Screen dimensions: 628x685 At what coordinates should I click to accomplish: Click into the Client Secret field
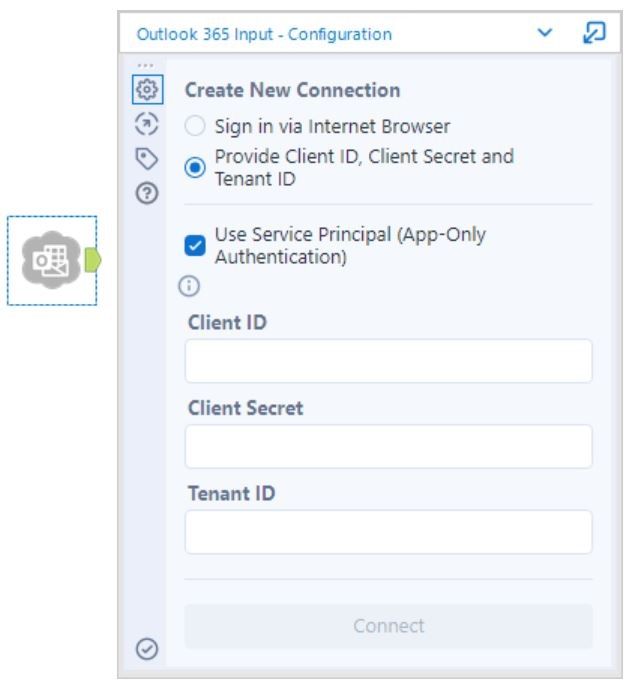[388, 446]
